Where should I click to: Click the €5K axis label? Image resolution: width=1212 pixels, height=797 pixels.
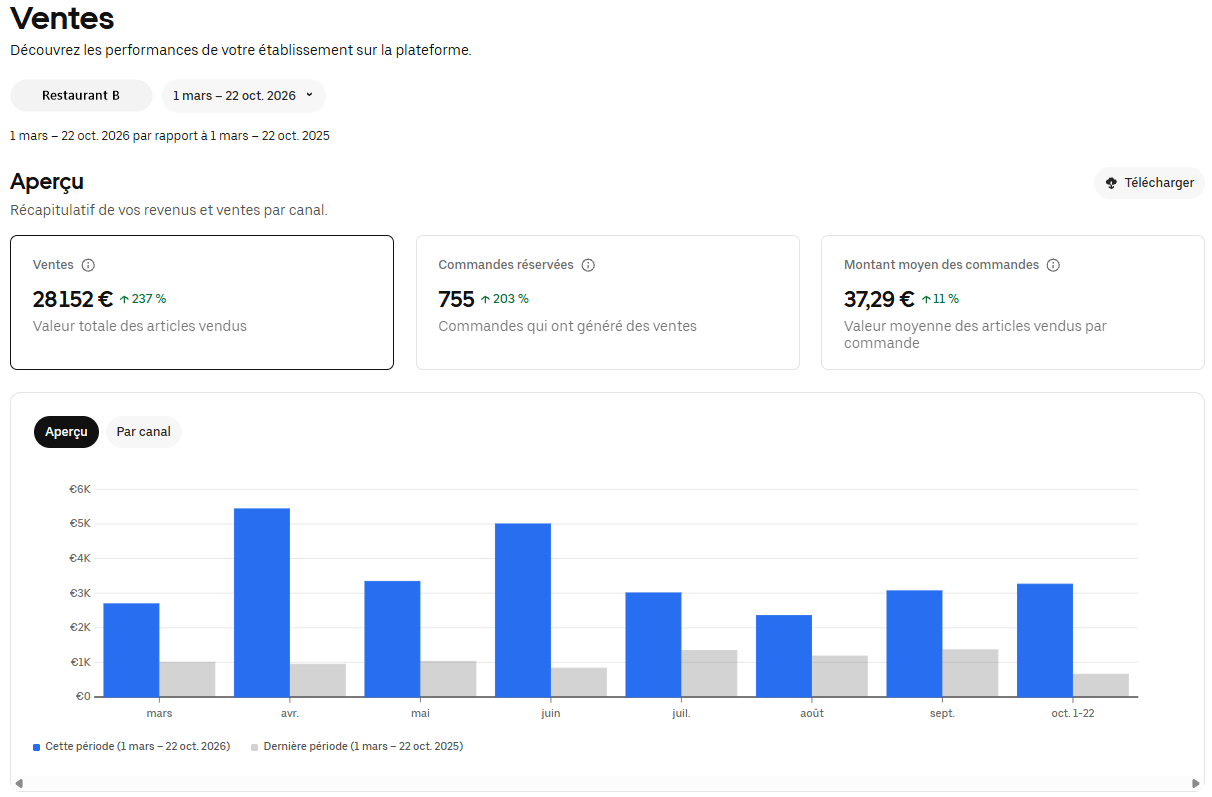[79, 524]
